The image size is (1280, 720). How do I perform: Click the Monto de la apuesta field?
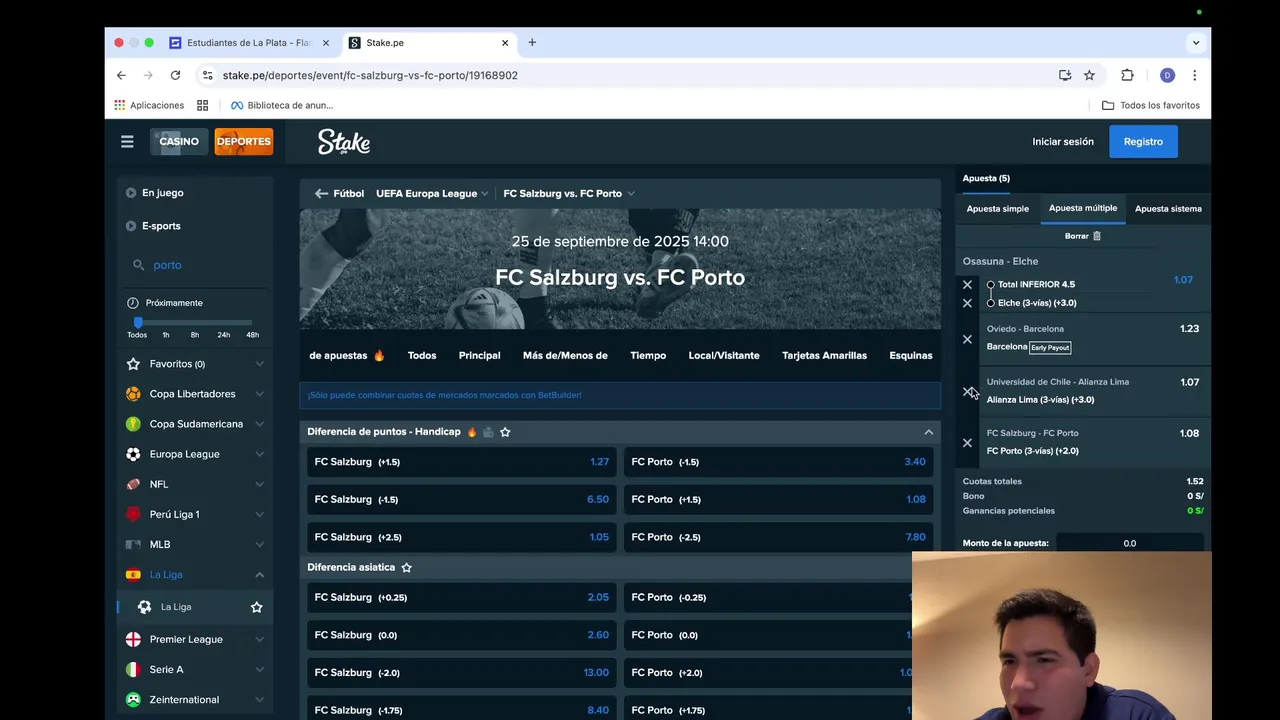1129,543
